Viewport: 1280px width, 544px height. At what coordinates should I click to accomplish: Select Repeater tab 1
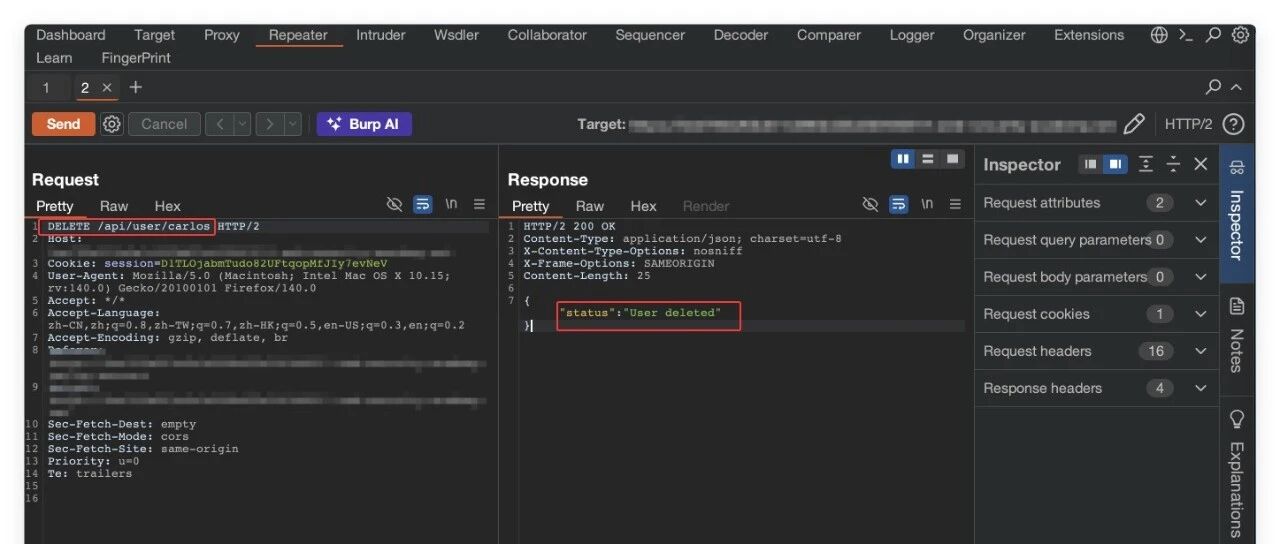[46, 88]
